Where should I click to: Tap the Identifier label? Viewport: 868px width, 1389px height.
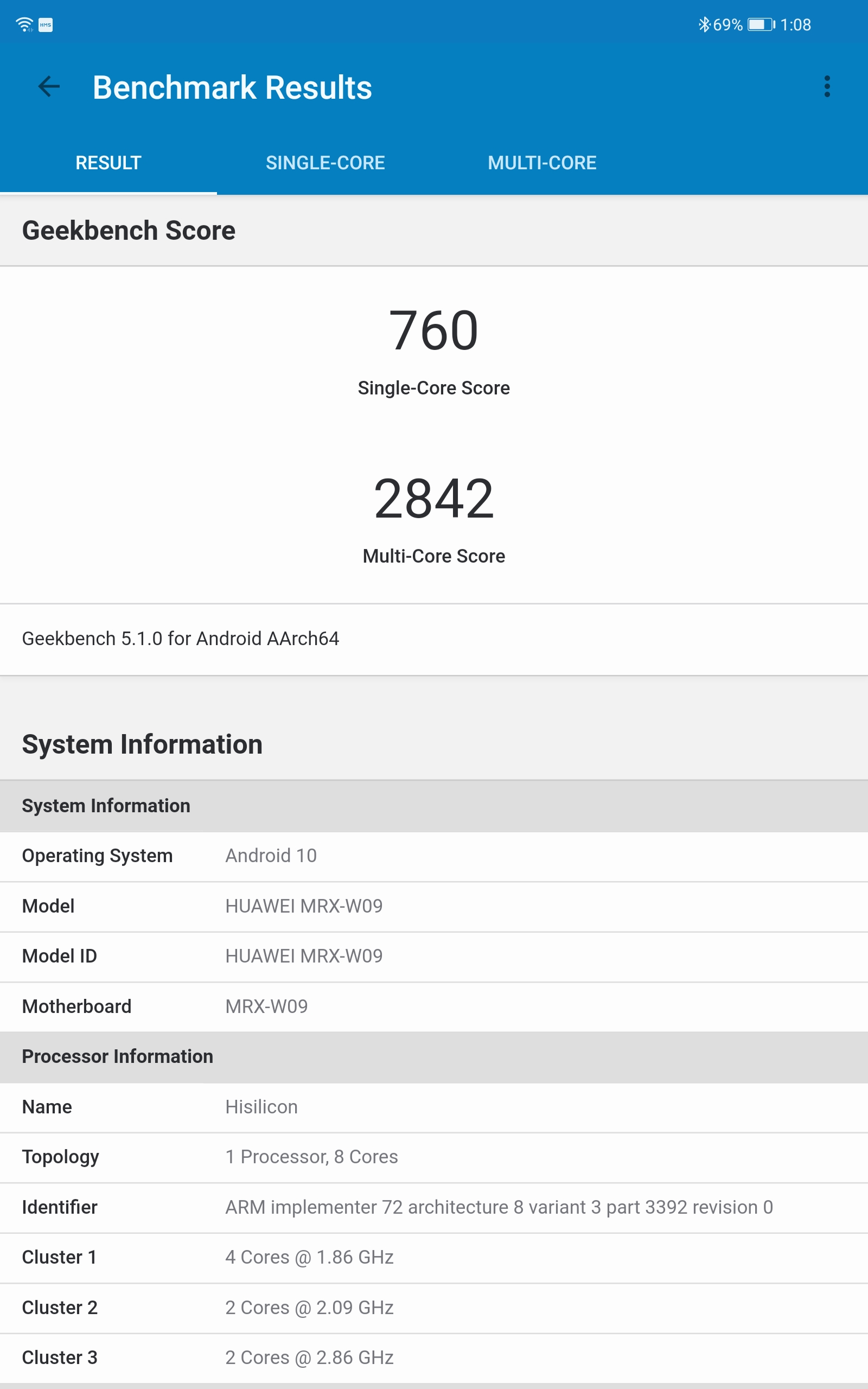pyautogui.click(x=59, y=1208)
